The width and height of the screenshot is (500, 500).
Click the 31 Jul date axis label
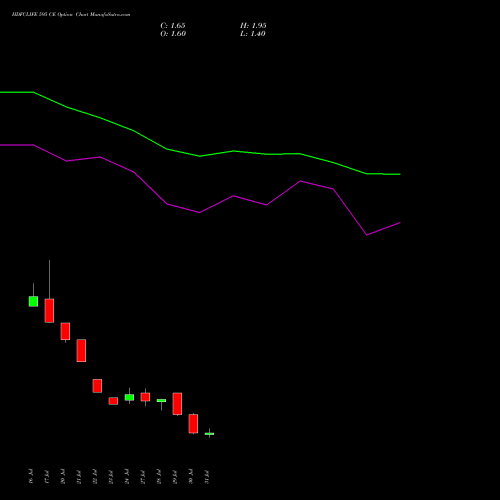(207, 476)
